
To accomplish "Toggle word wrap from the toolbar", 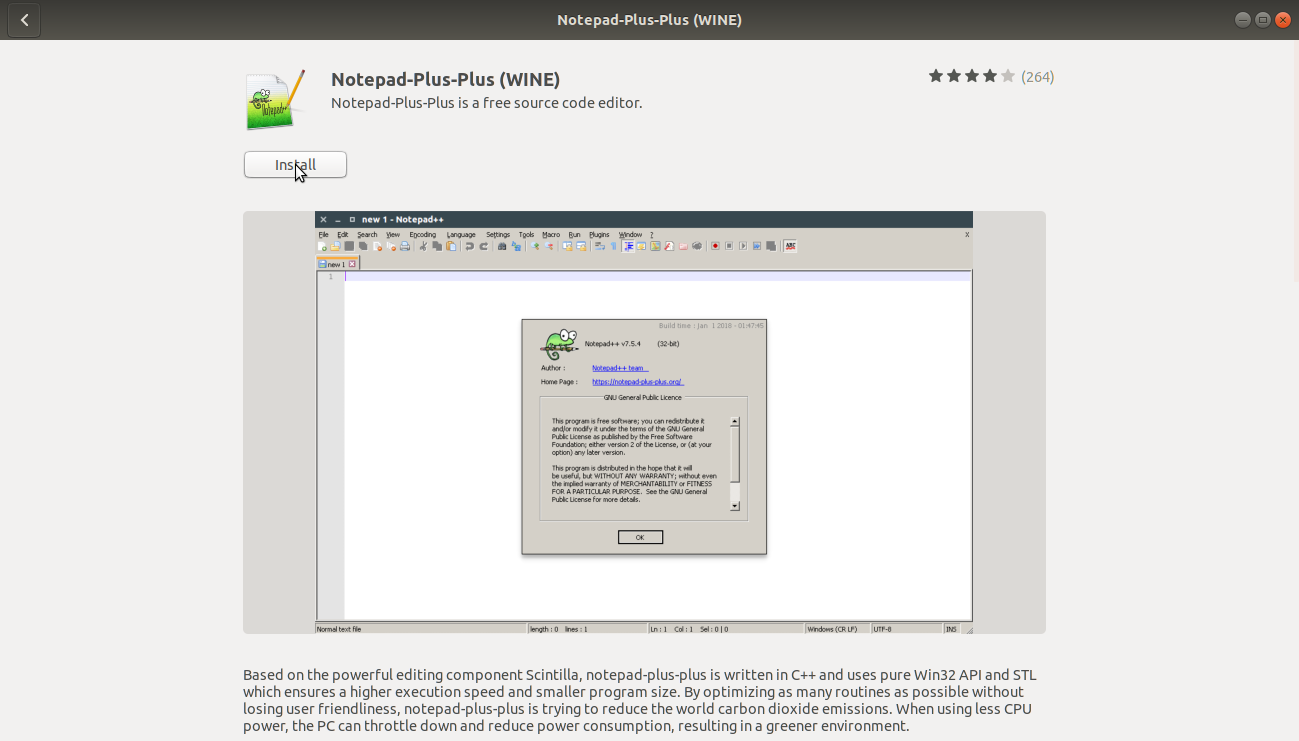I will [x=601, y=245].
